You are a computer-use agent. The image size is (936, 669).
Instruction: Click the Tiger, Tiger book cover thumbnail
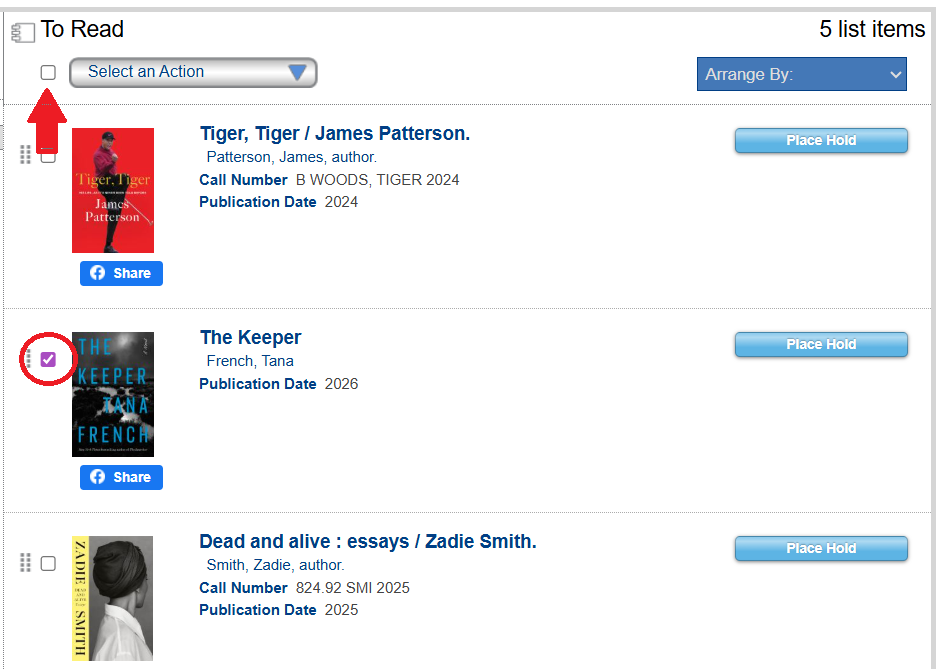click(112, 190)
